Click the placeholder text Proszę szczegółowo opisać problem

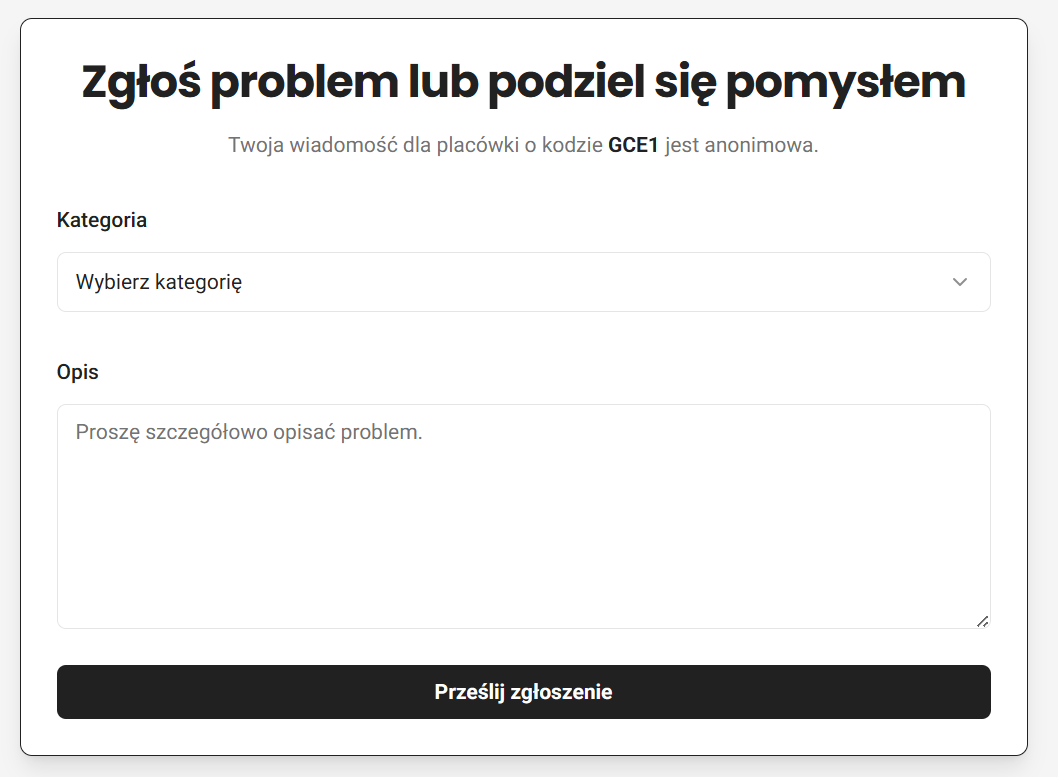point(250,432)
